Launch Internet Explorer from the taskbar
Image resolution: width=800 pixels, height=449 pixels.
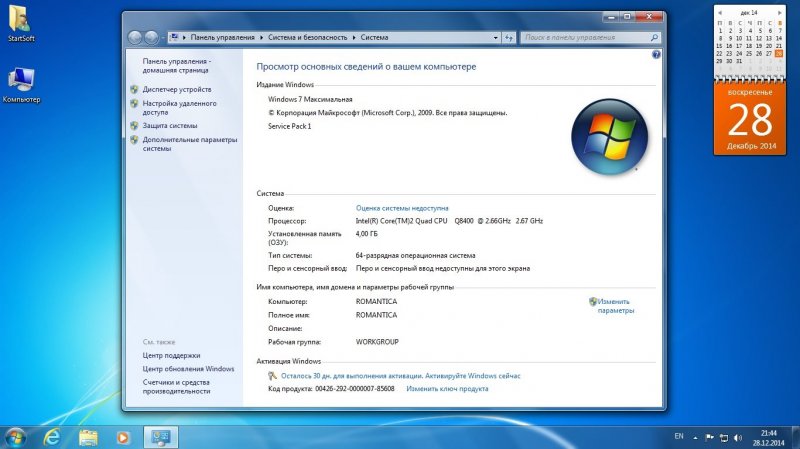pyautogui.click(x=52, y=437)
